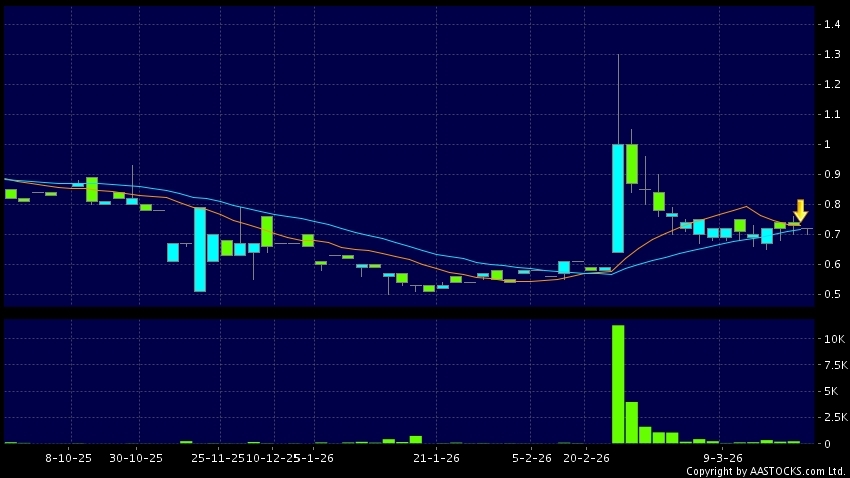Click the upper wick of the spike candle

(x=618, y=100)
